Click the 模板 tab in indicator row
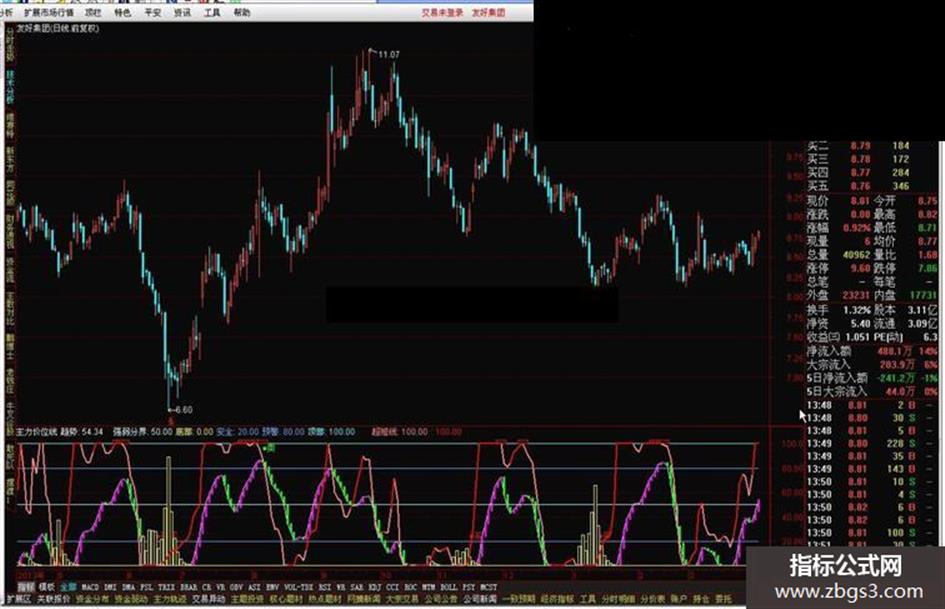This screenshot has width=945, height=609. point(46,587)
